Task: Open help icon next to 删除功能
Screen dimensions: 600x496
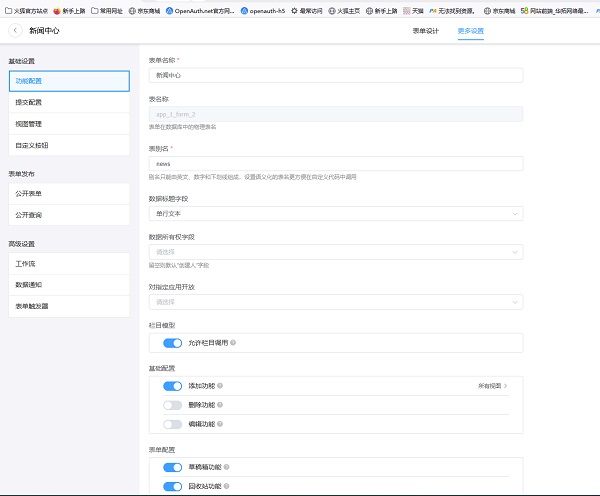Action: coord(220,405)
